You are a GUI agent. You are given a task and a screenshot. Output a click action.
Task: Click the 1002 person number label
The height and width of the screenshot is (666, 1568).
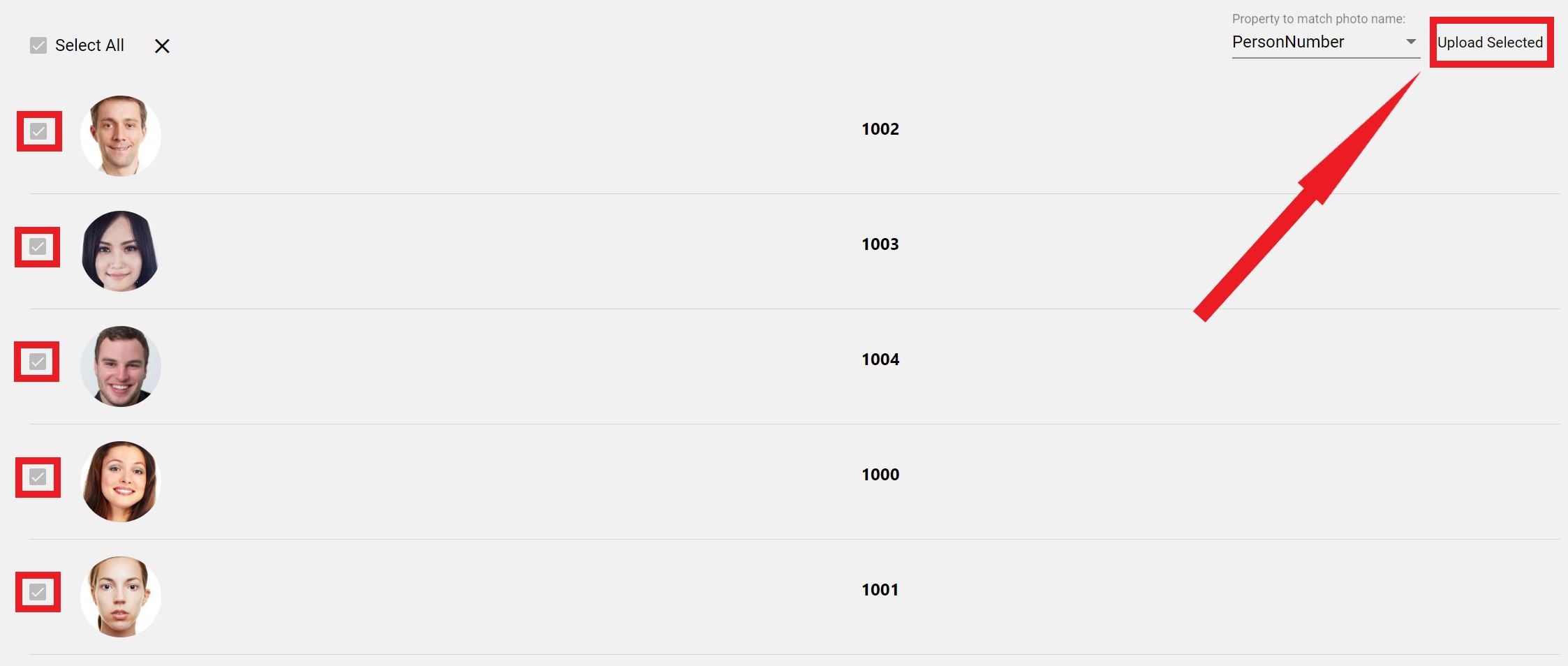tap(880, 129)
